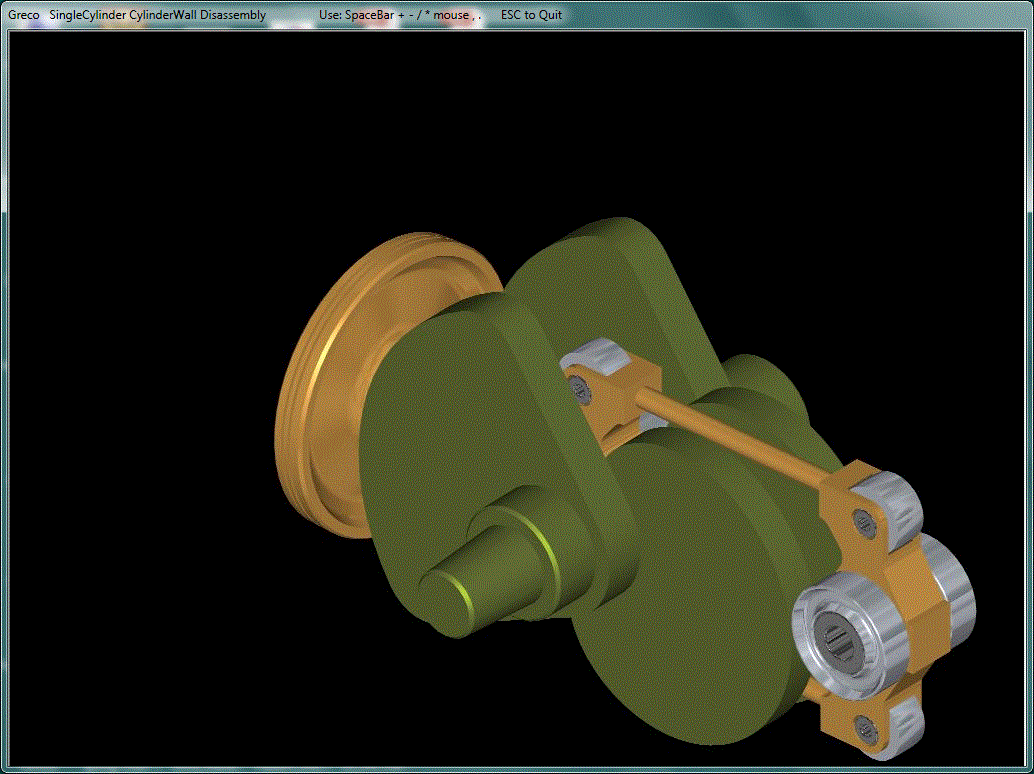Select the thin orange connecting rod shaft
Screen dimensions: 1034x774
click(732, 438)
